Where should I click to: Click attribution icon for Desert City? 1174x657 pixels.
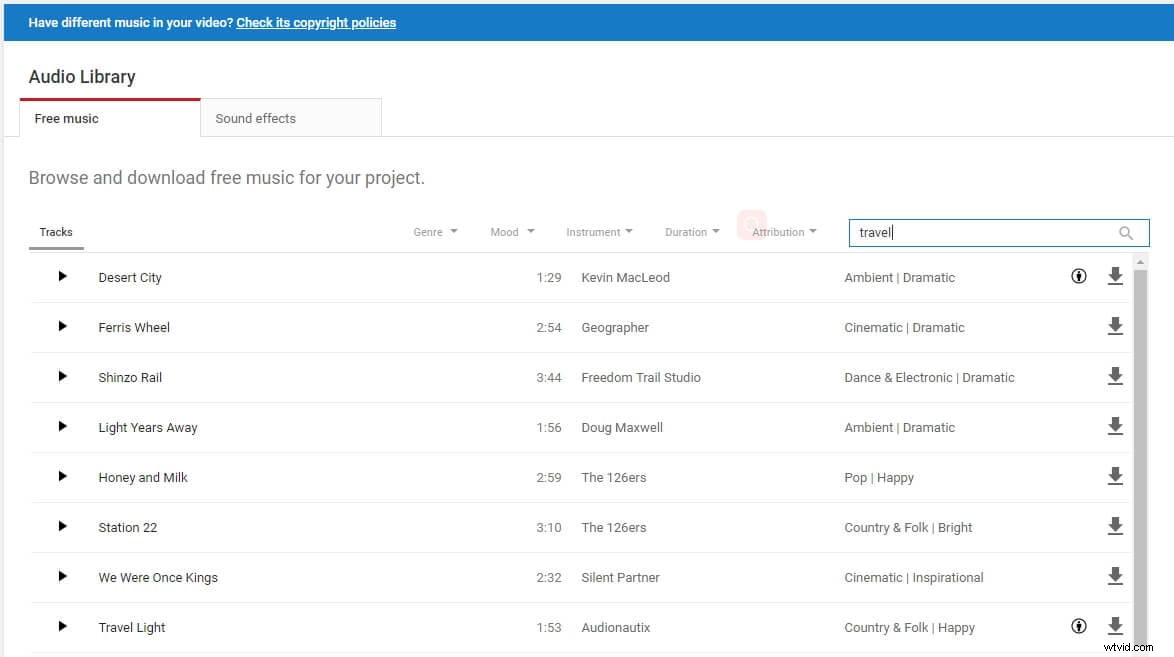click(1078, 277)
